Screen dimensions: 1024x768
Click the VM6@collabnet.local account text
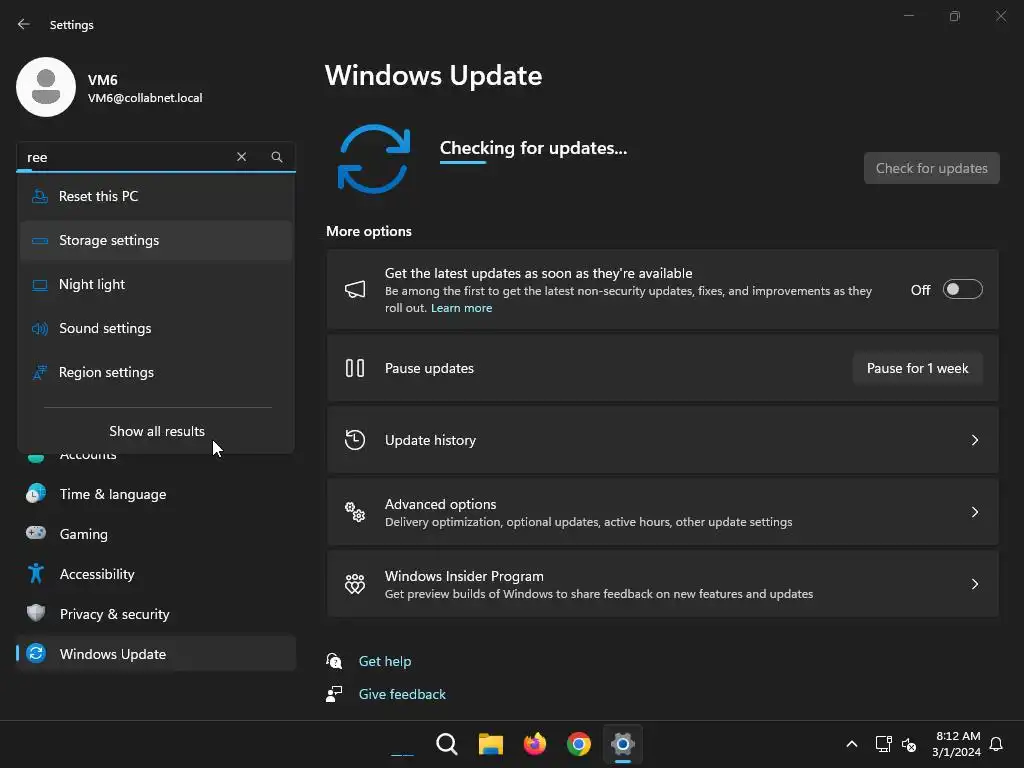click(145, 98)
